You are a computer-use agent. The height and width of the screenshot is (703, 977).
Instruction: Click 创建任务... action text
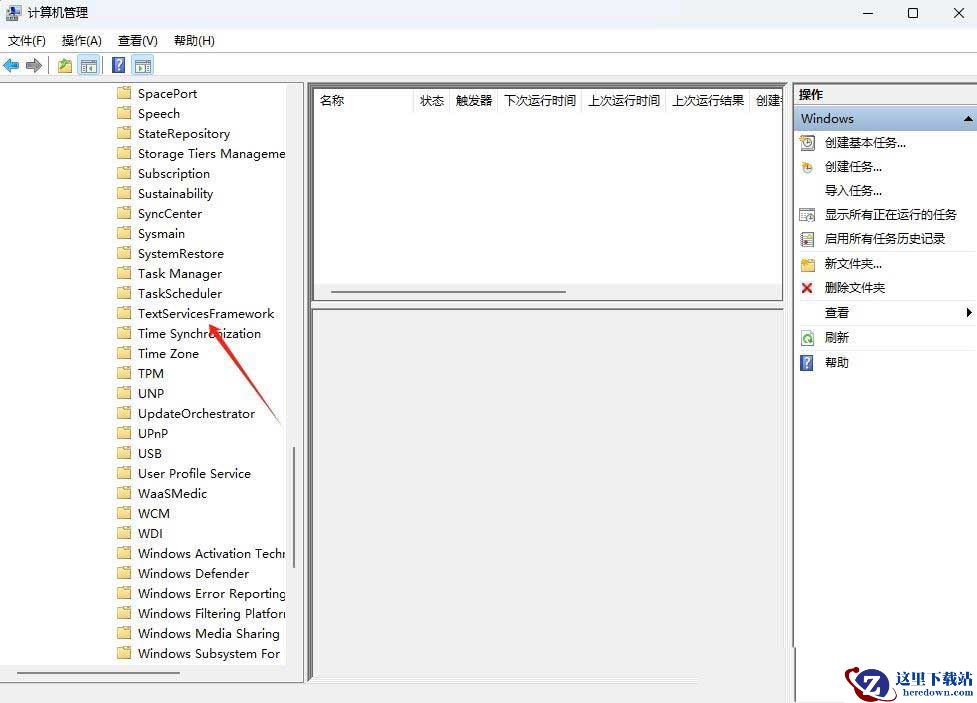[x=853, y=167]
